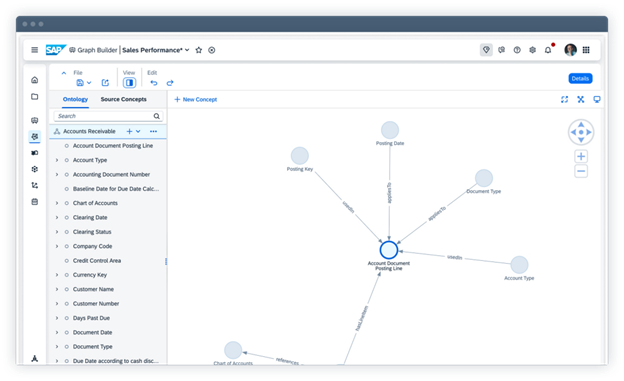Toggle the side panel view button

129,83
